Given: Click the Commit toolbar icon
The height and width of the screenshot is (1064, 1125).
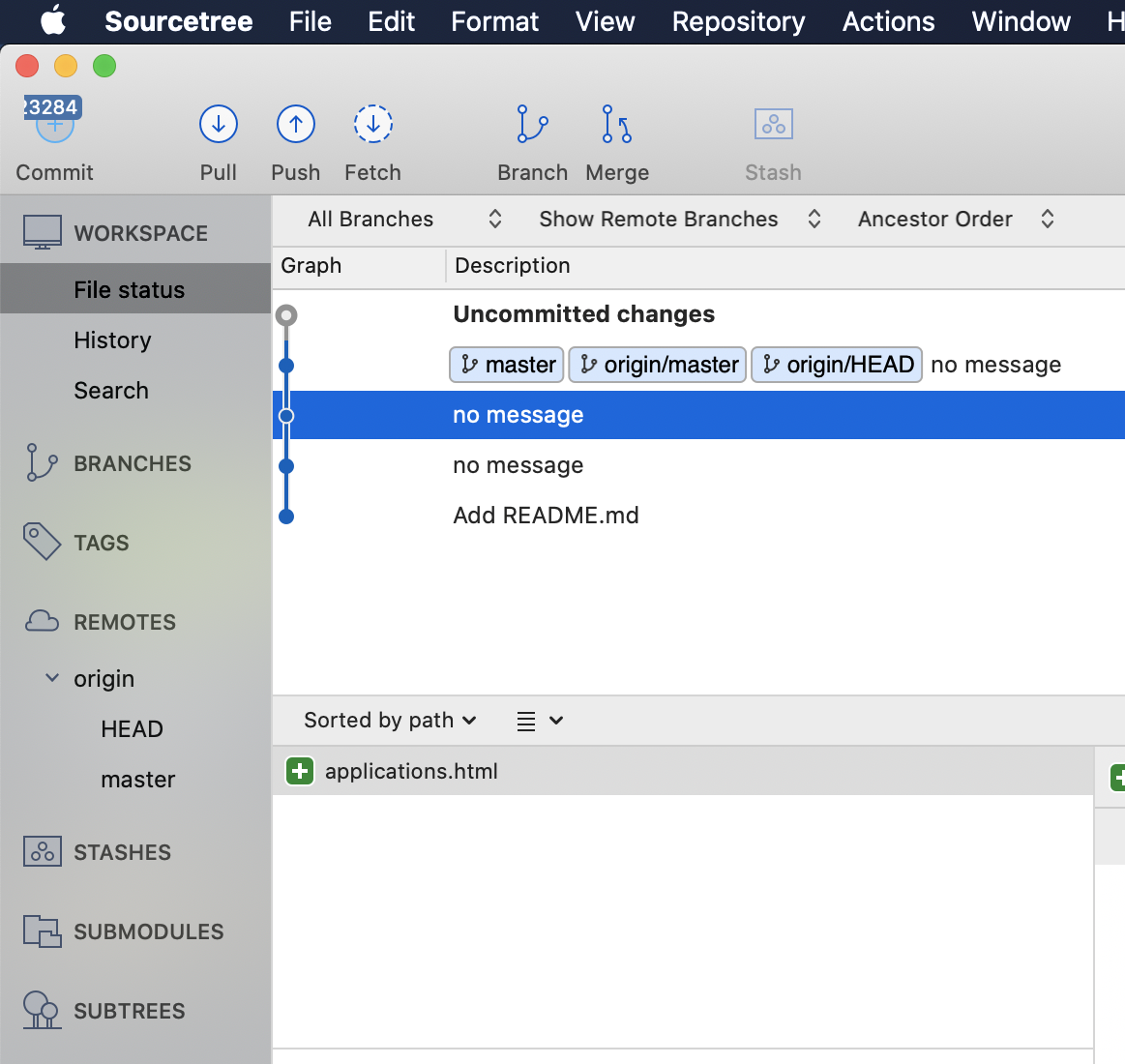Looking at the screenshot, I should (x=54, y=124).
